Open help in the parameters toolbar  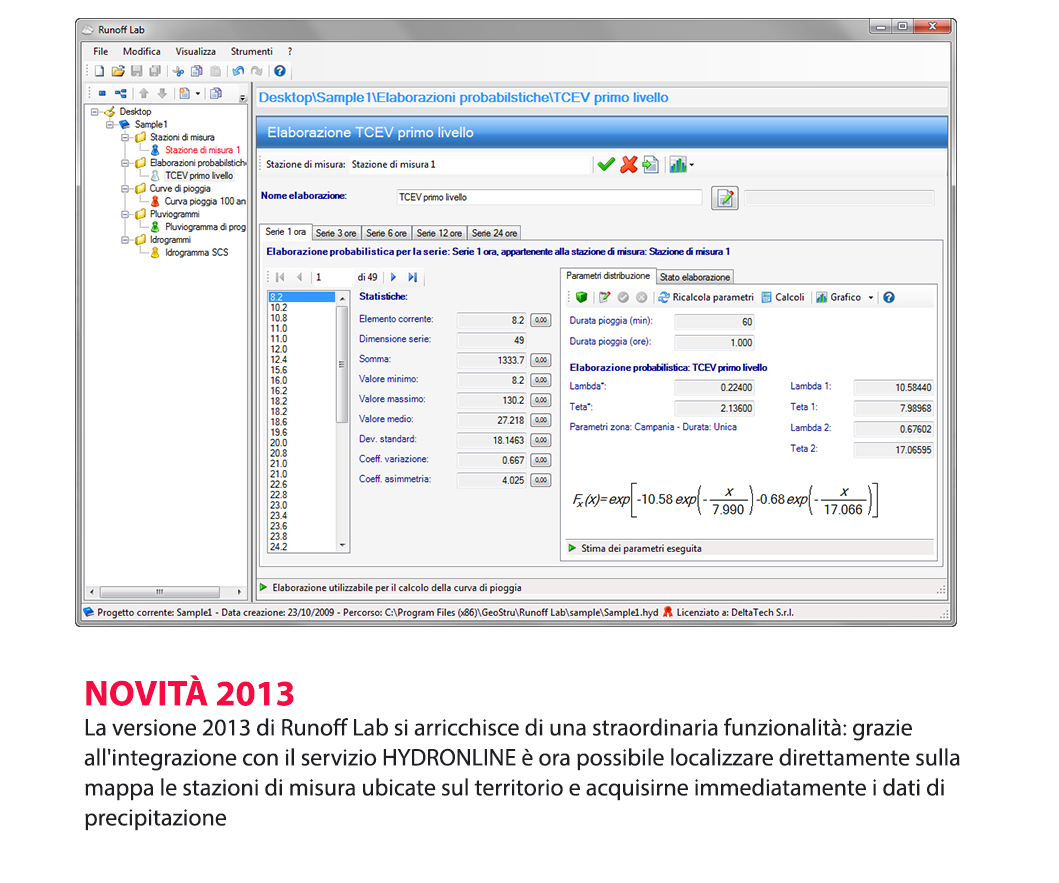click(x=889, y=297)
